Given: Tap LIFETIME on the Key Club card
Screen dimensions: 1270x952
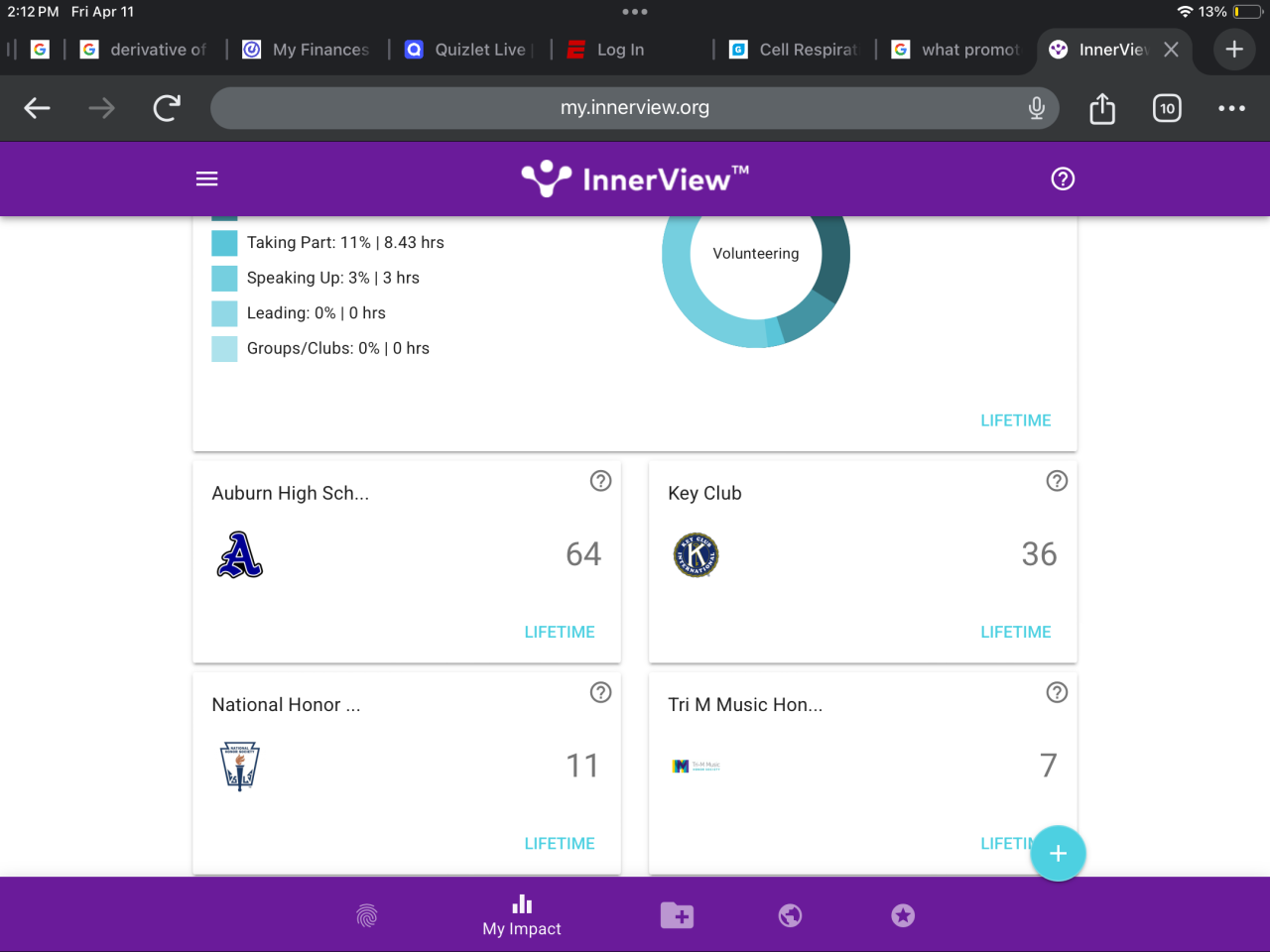Looking at the screenshot, I should (1015, 632).
